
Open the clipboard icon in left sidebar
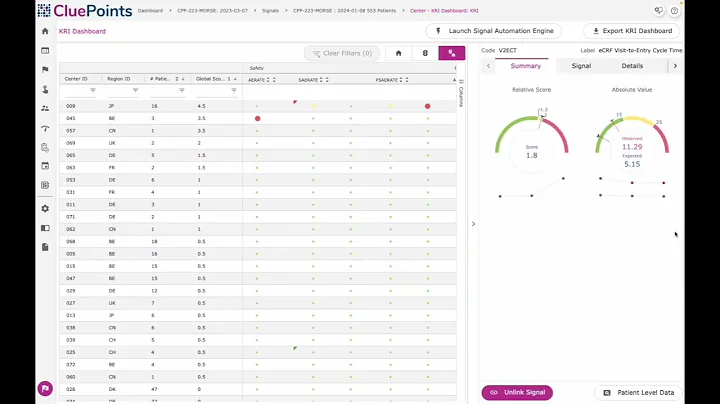pos(45,147)
